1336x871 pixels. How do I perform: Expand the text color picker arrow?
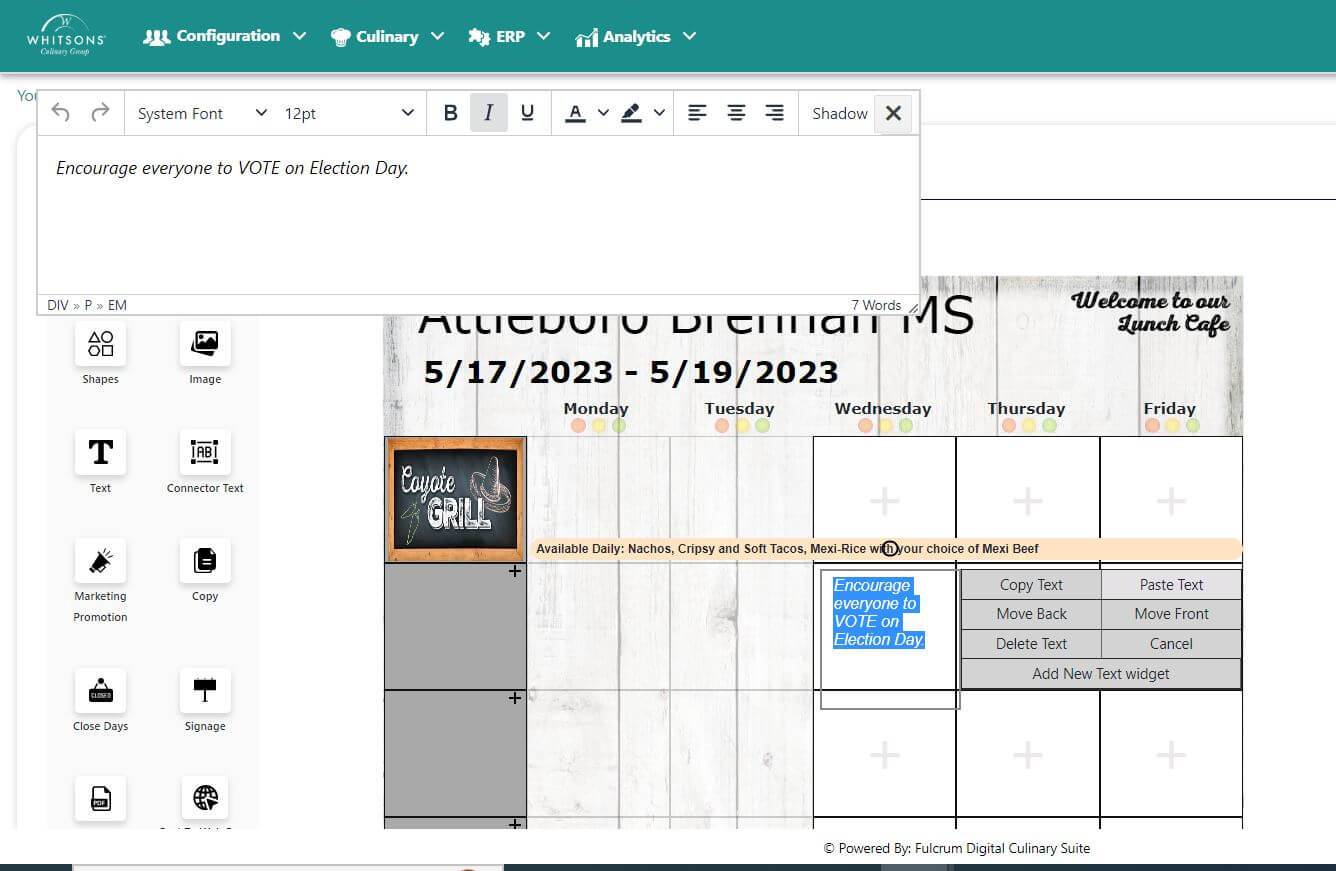pos(603,113)
